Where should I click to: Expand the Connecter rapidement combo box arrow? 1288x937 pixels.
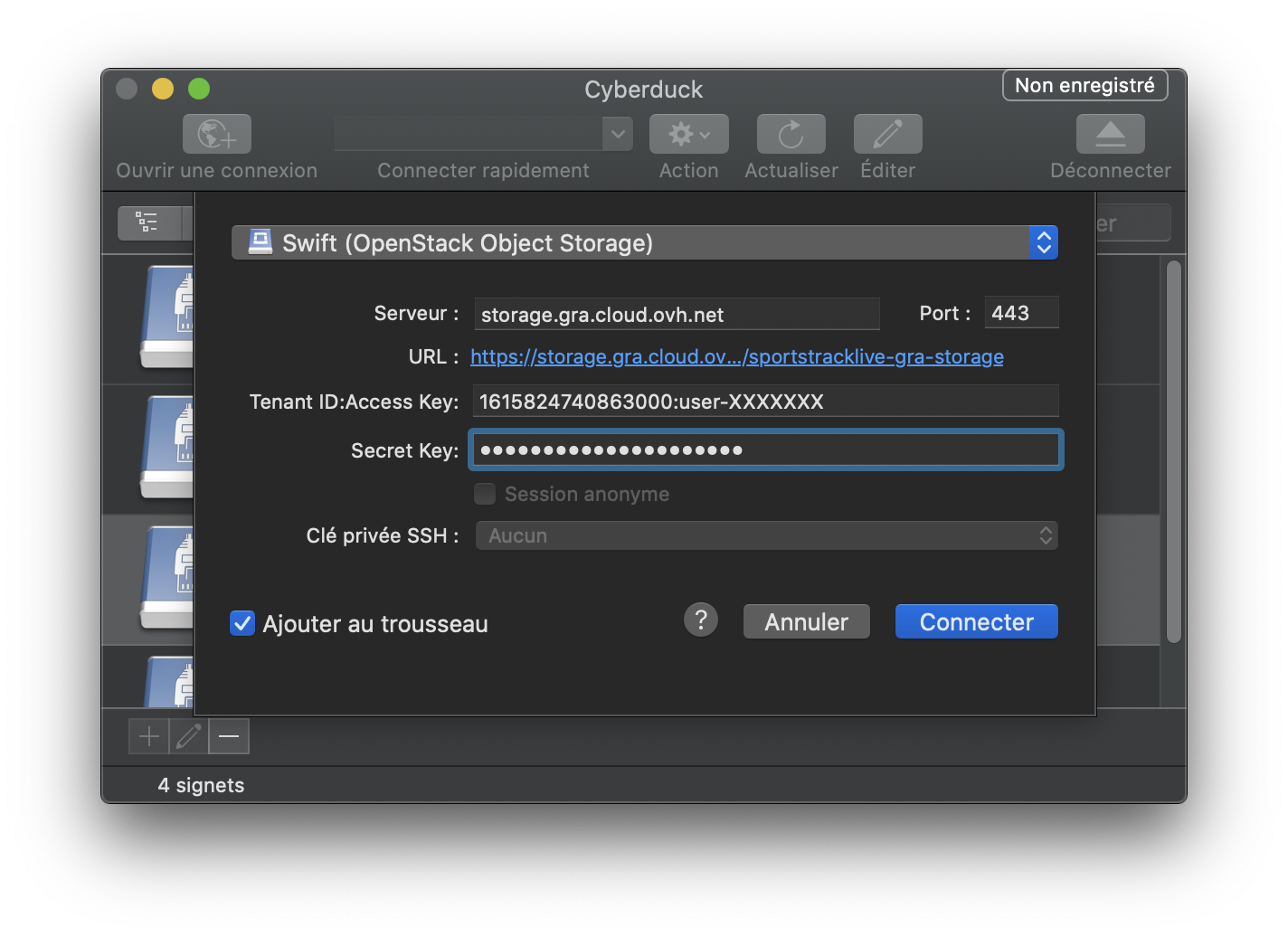point(618,135)
